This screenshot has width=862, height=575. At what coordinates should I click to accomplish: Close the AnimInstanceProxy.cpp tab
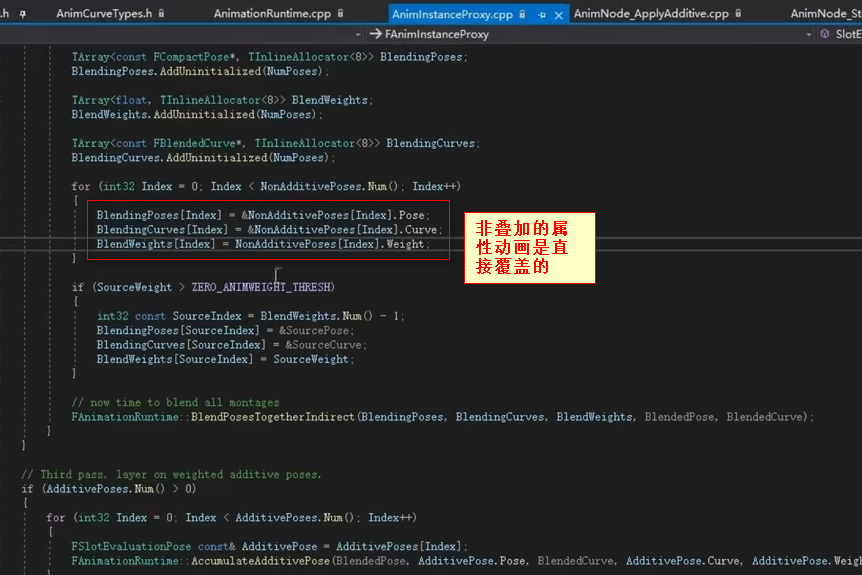point(558,14)
